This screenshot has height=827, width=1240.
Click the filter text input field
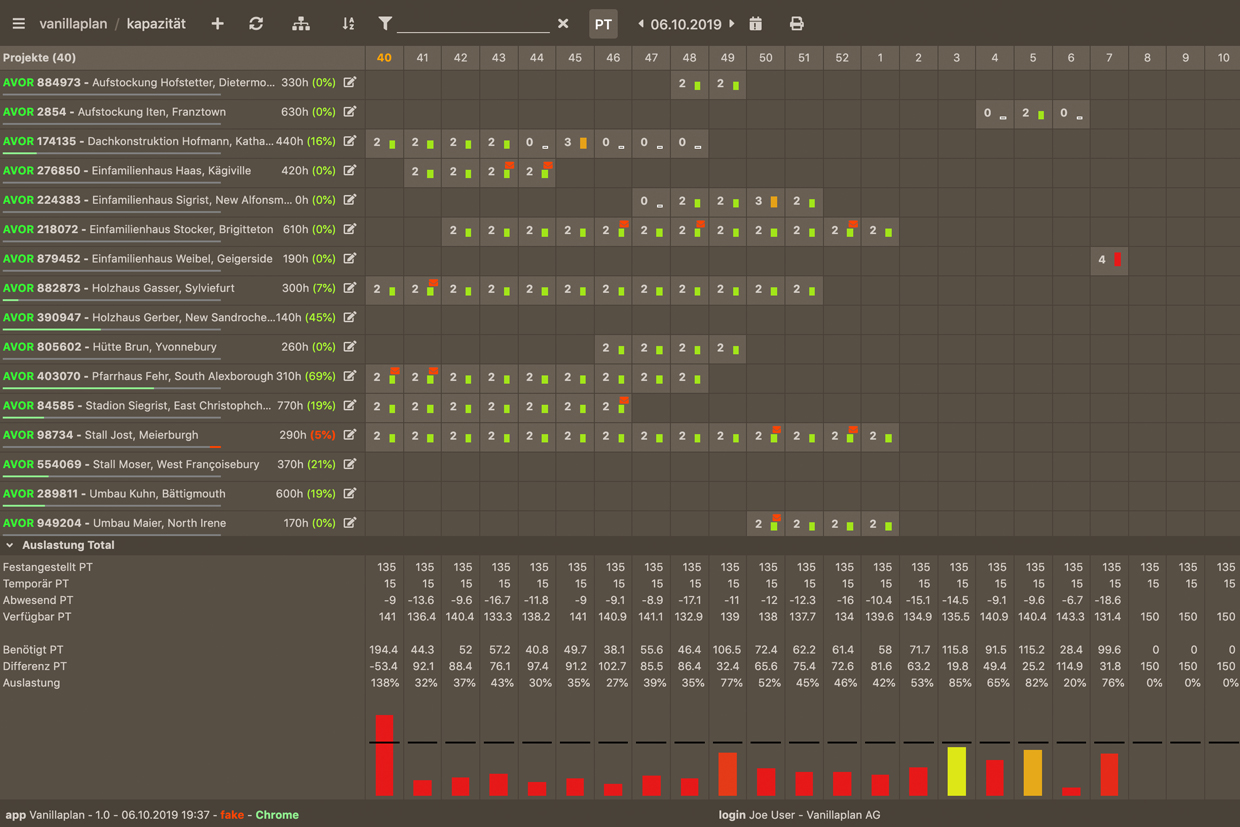coord(473,24)
